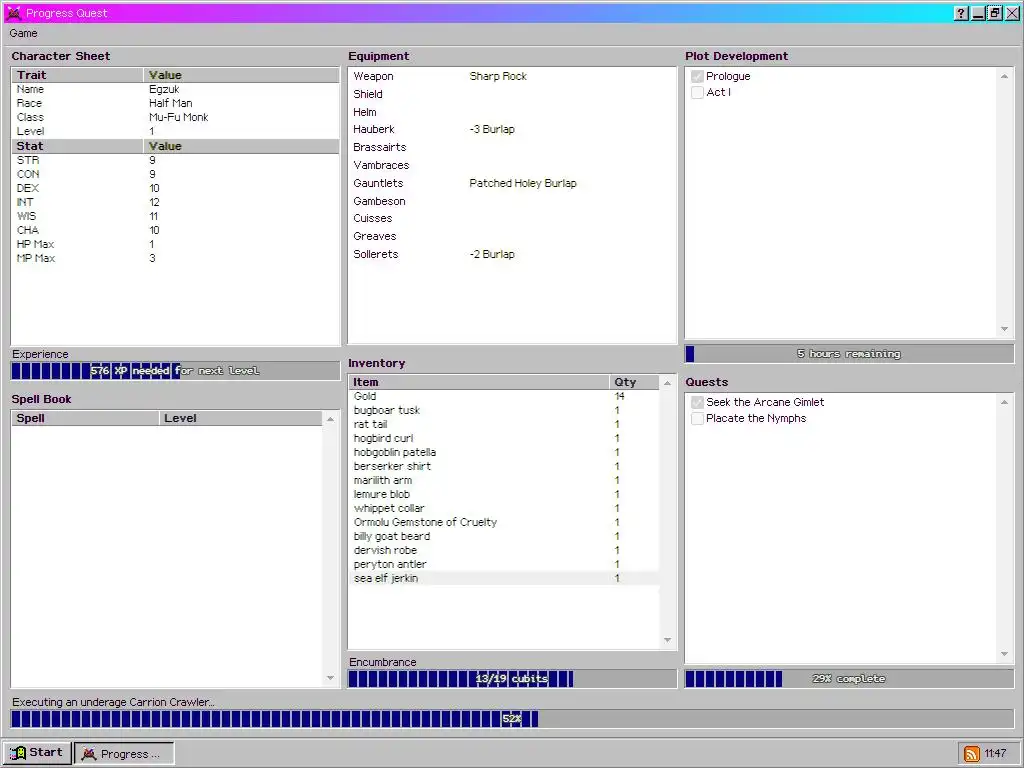The width and height of the screenshot is (1024, 768).
Task: Click the INT stat row
Action: pyautogui.click(x=175, y=202)
